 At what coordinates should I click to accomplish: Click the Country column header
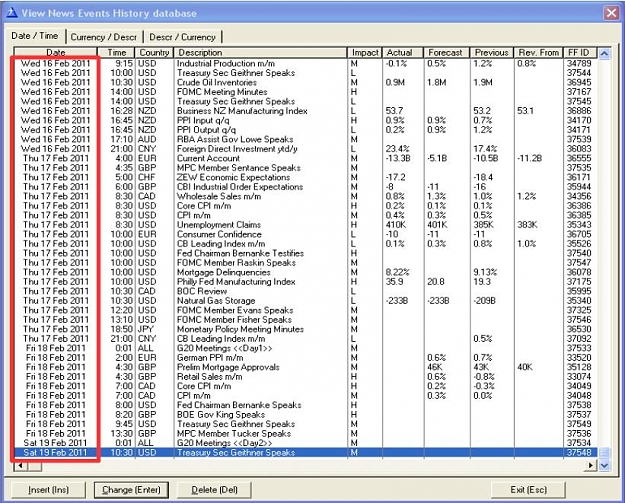coord(154,53)
